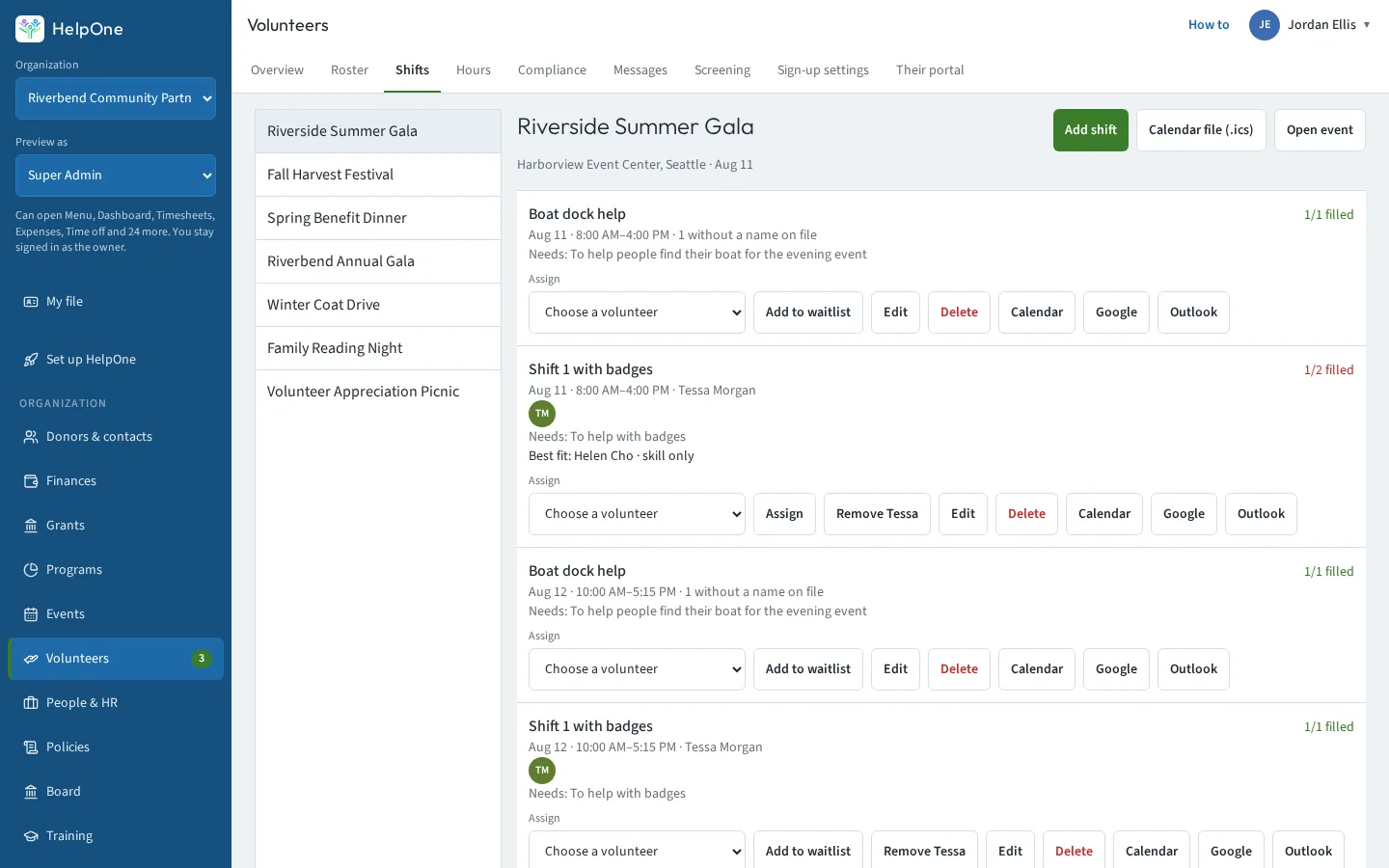Image resolution: width=1389 pixels, height=868 pixels.
Task: Switch to the Compliance tab
Action: click(x=552, y=70)
